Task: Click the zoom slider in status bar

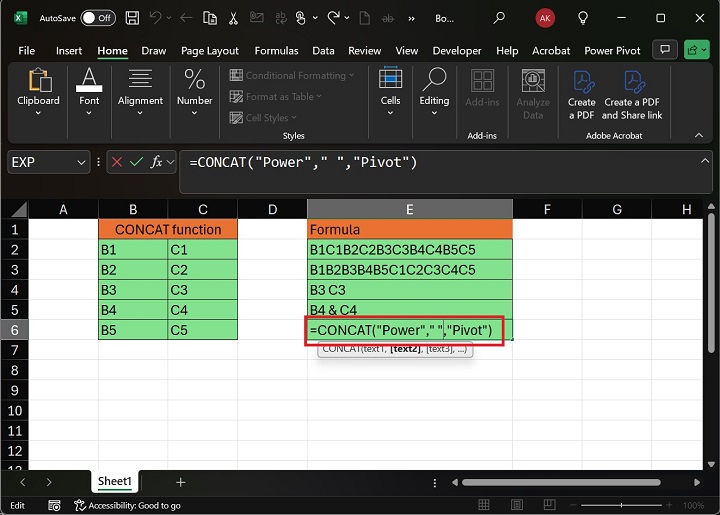Action: [620, 506]
